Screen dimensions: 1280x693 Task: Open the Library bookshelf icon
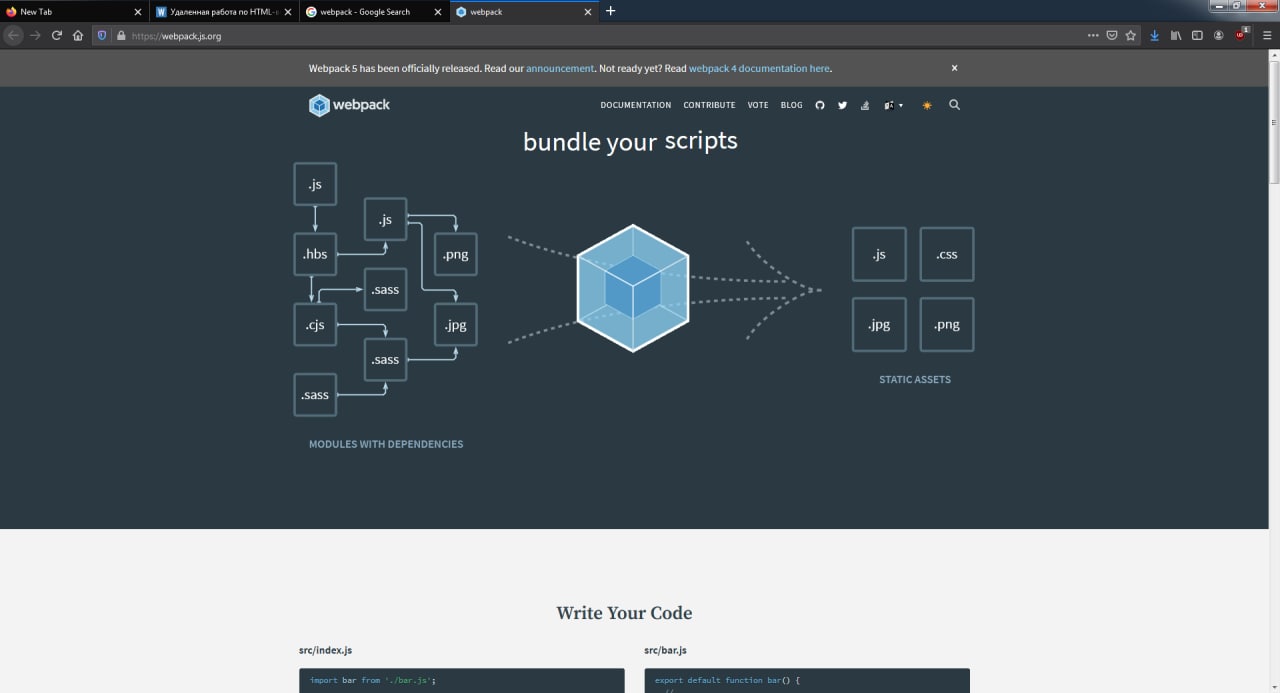click(1176, 35)
